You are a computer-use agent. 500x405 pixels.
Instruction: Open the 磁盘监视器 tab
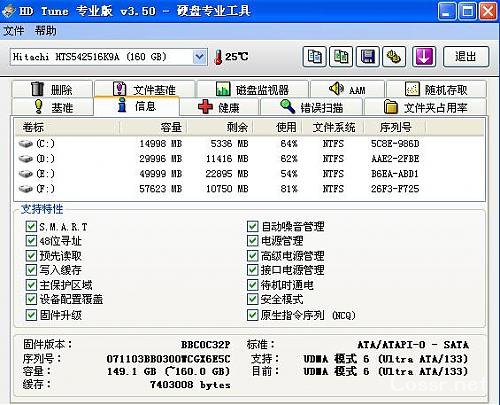coord(252,89)
